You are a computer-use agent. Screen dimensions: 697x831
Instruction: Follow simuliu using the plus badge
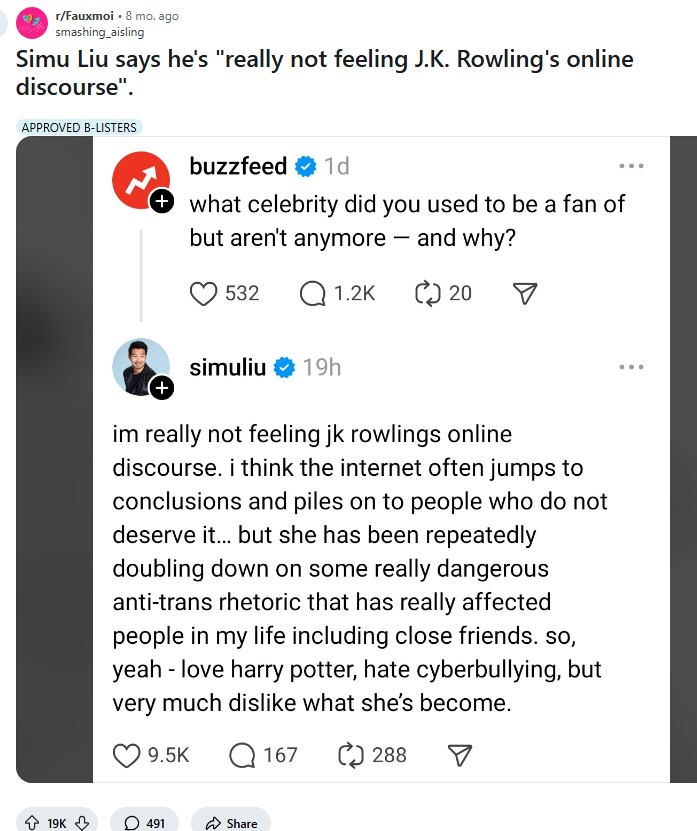pos(162,388)
